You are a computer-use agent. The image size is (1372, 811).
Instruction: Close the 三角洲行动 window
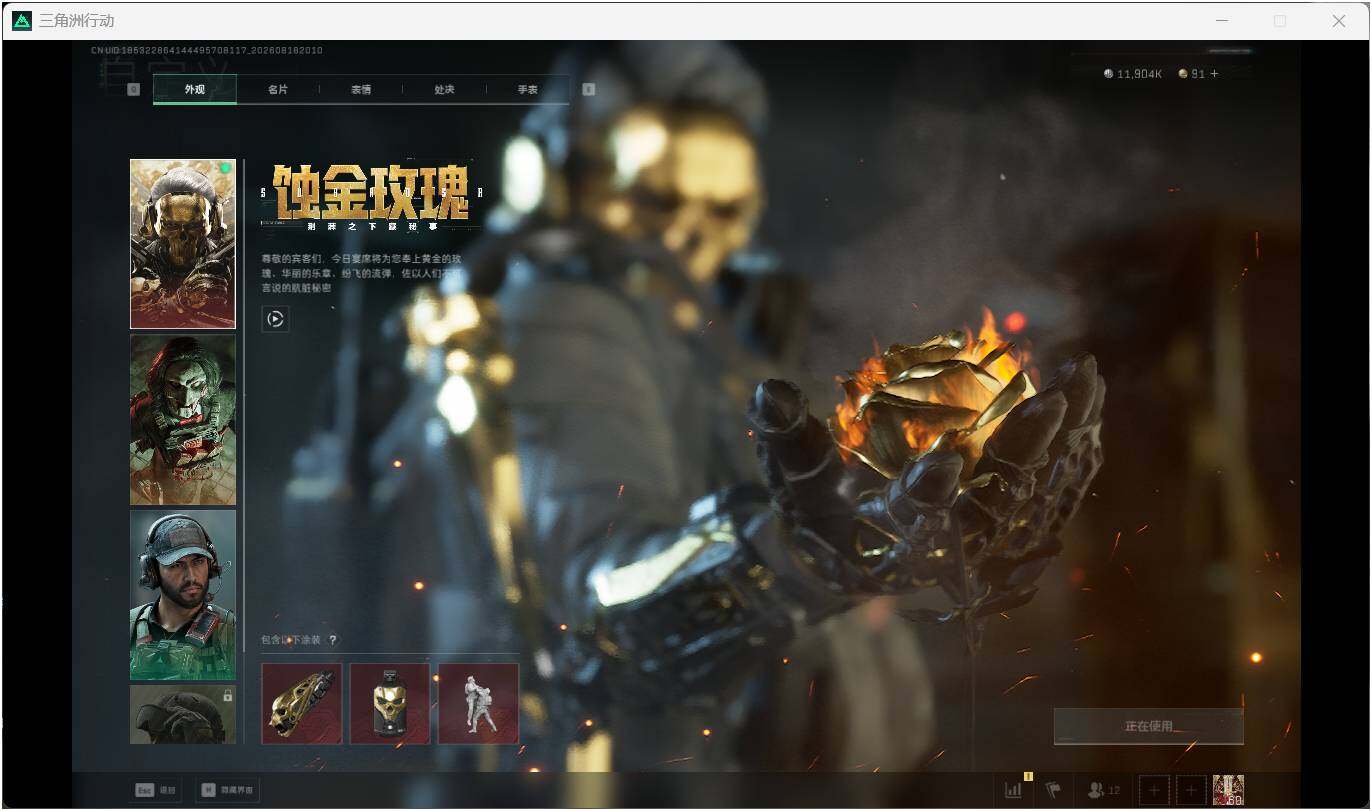1339,21
